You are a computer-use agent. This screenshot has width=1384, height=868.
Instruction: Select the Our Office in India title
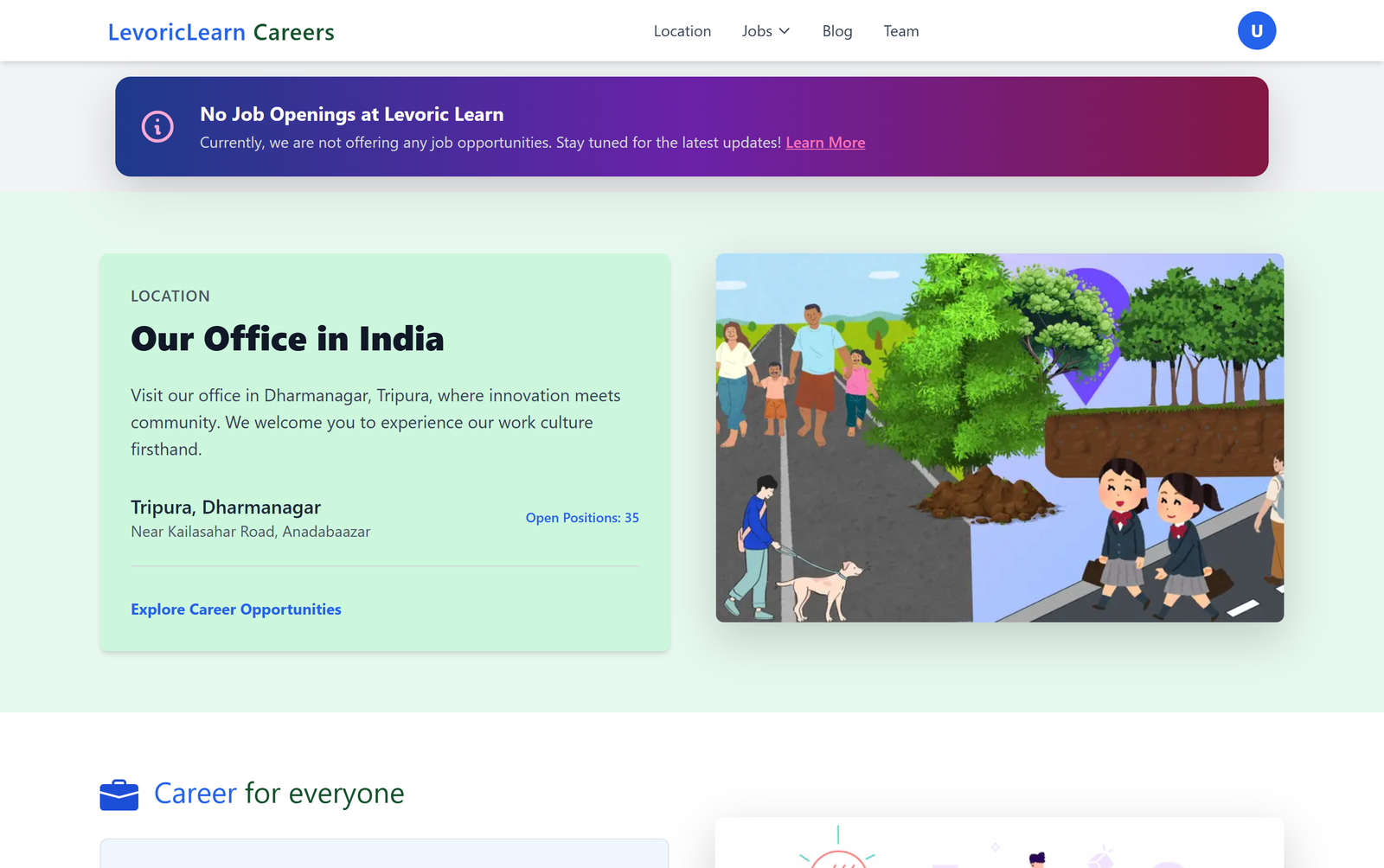coord(287,339)
